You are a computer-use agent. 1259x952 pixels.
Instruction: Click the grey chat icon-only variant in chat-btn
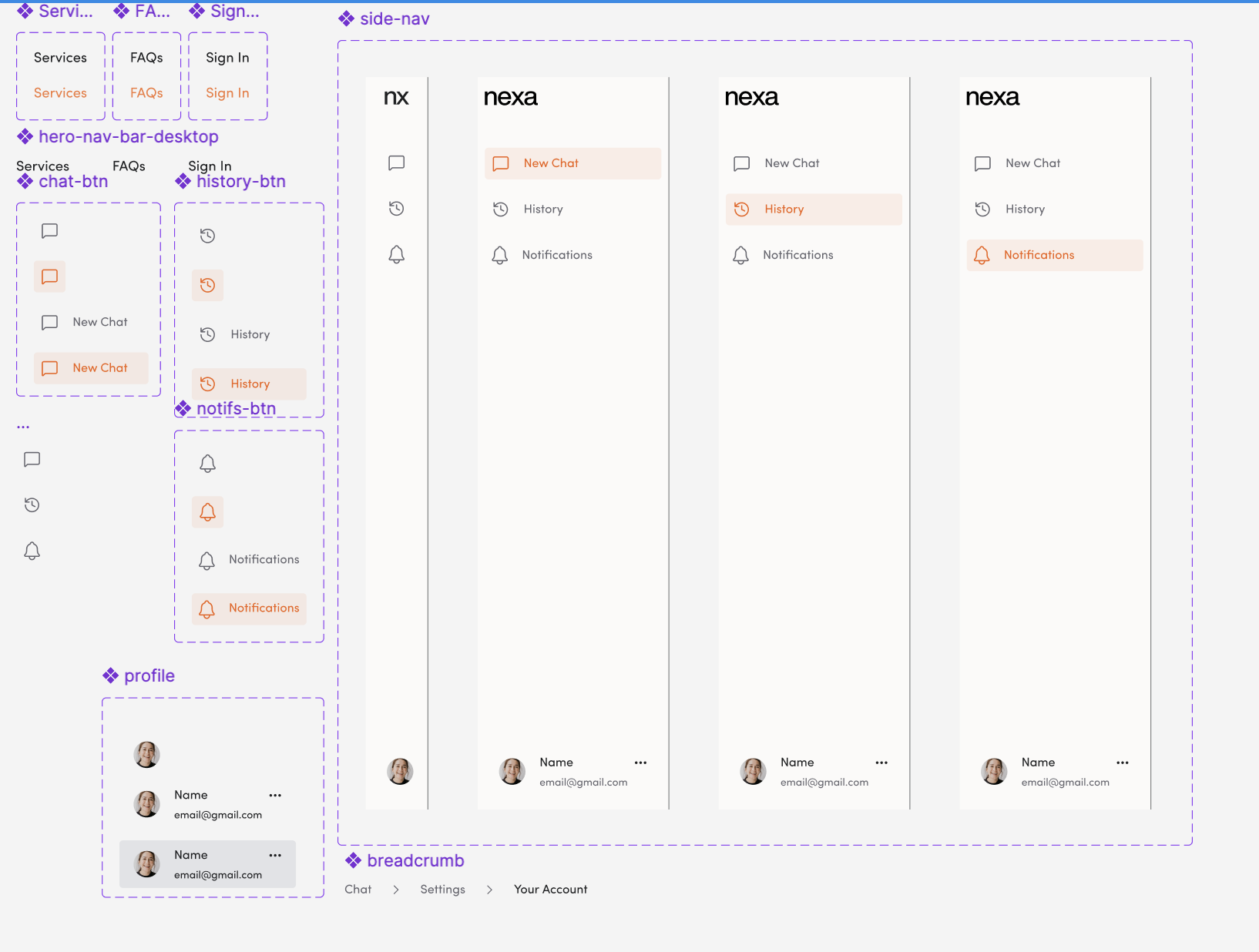(x=50, y=231)
